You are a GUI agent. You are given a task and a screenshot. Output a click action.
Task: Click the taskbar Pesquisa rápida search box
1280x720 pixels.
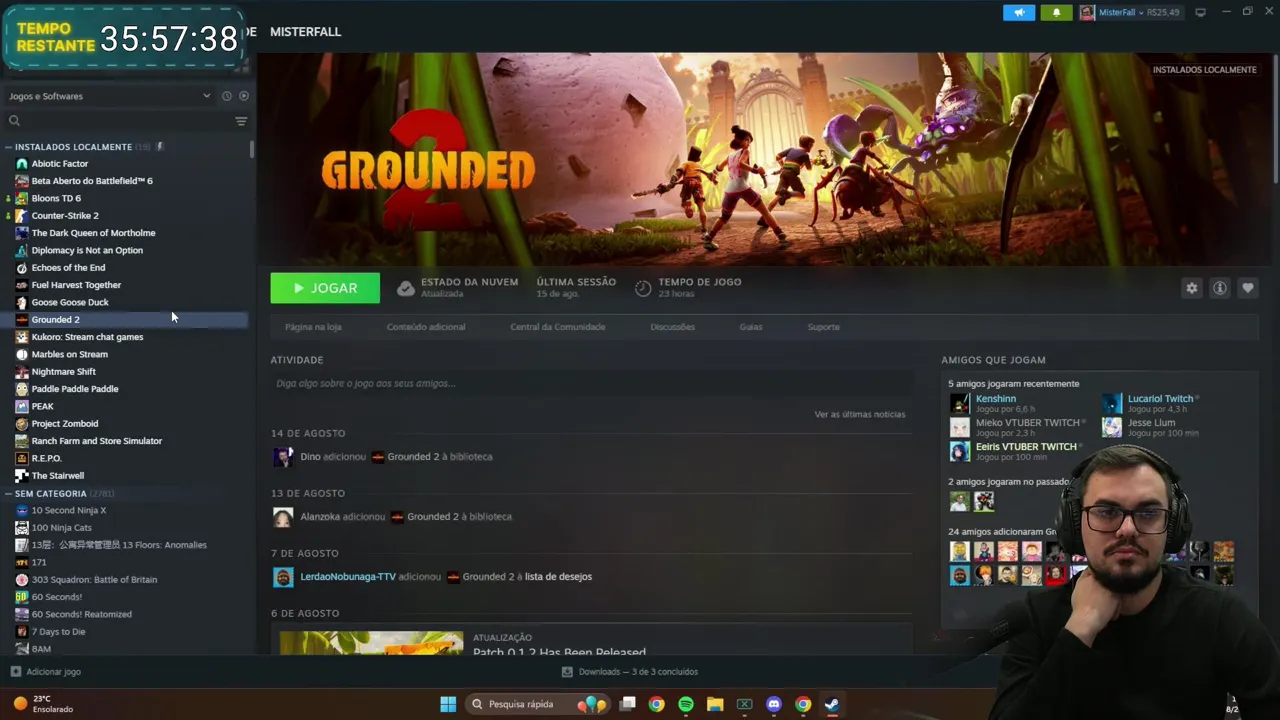[538, 704]
